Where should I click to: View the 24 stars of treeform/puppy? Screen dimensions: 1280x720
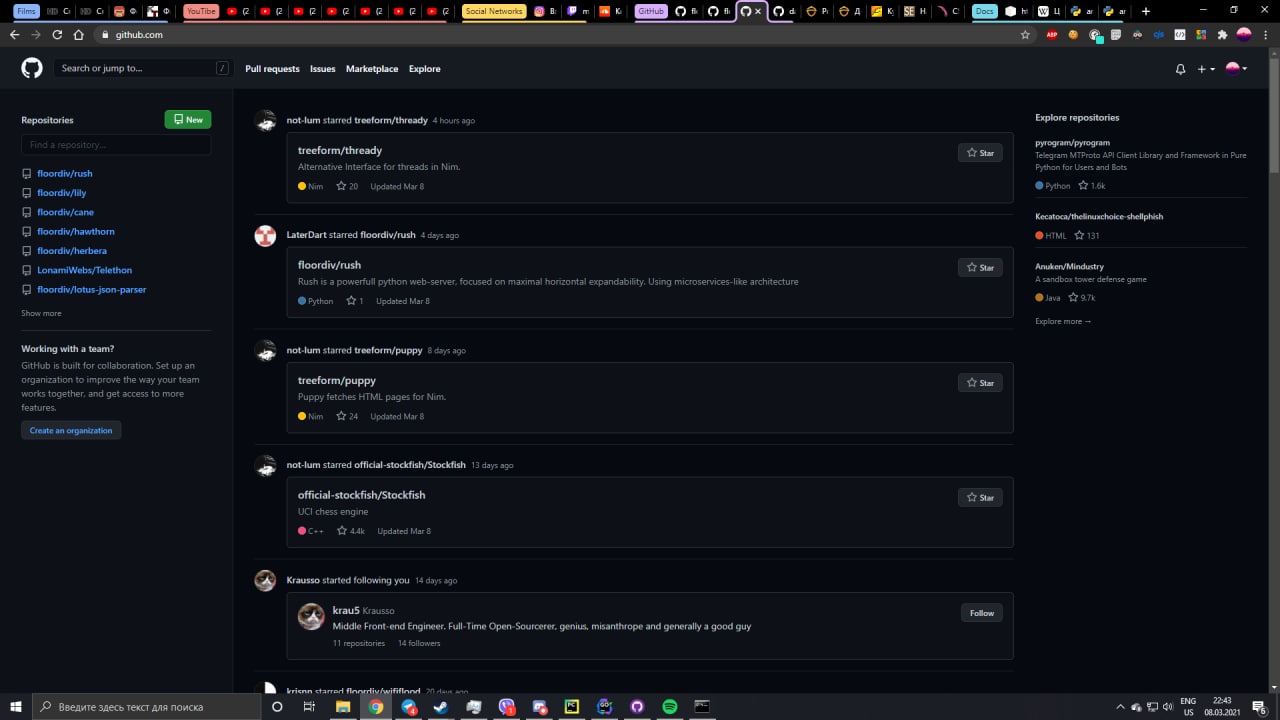pos(347,416)
